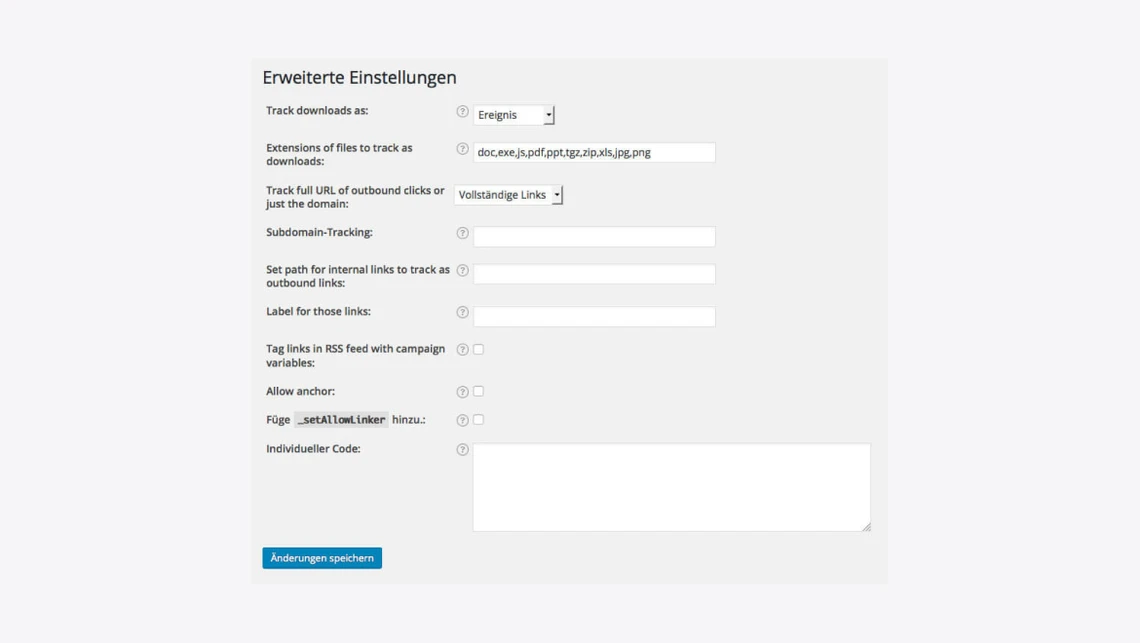Focus the Subdomain-Tracking input field
The height and width of the screenshot is (643, 1140).
click(594, 237)
